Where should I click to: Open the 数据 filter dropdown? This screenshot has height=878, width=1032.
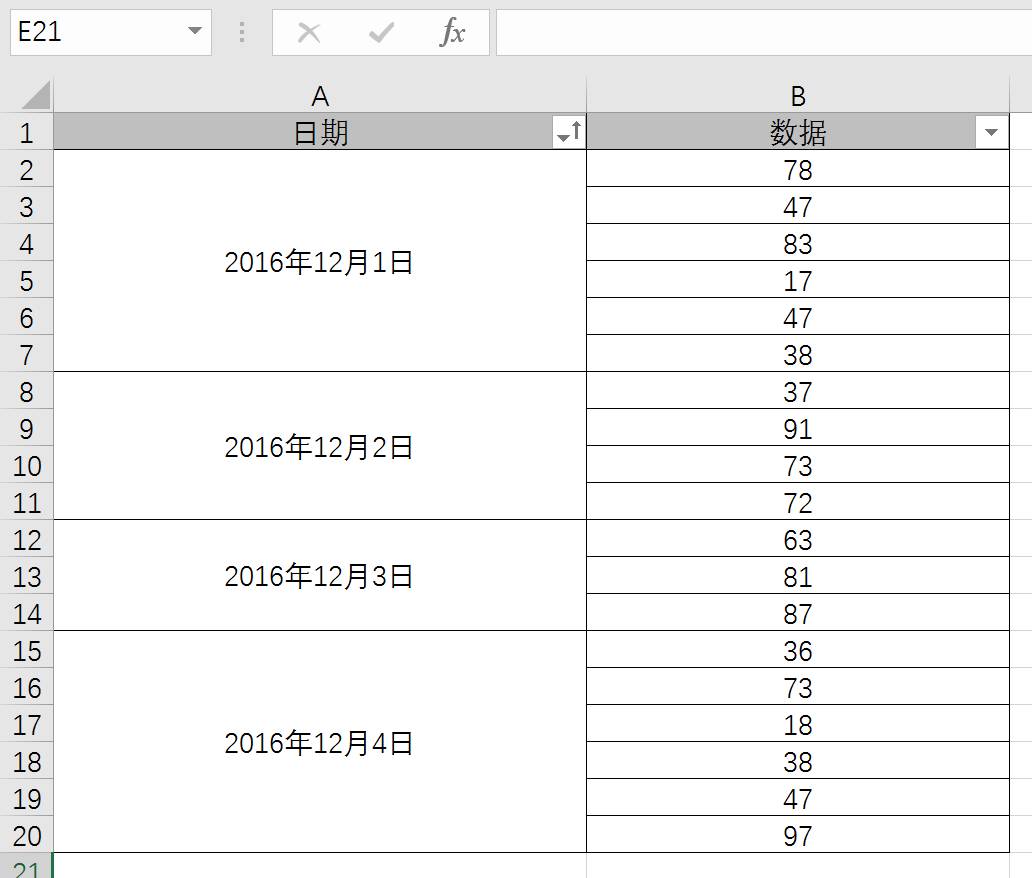point(991,132)
